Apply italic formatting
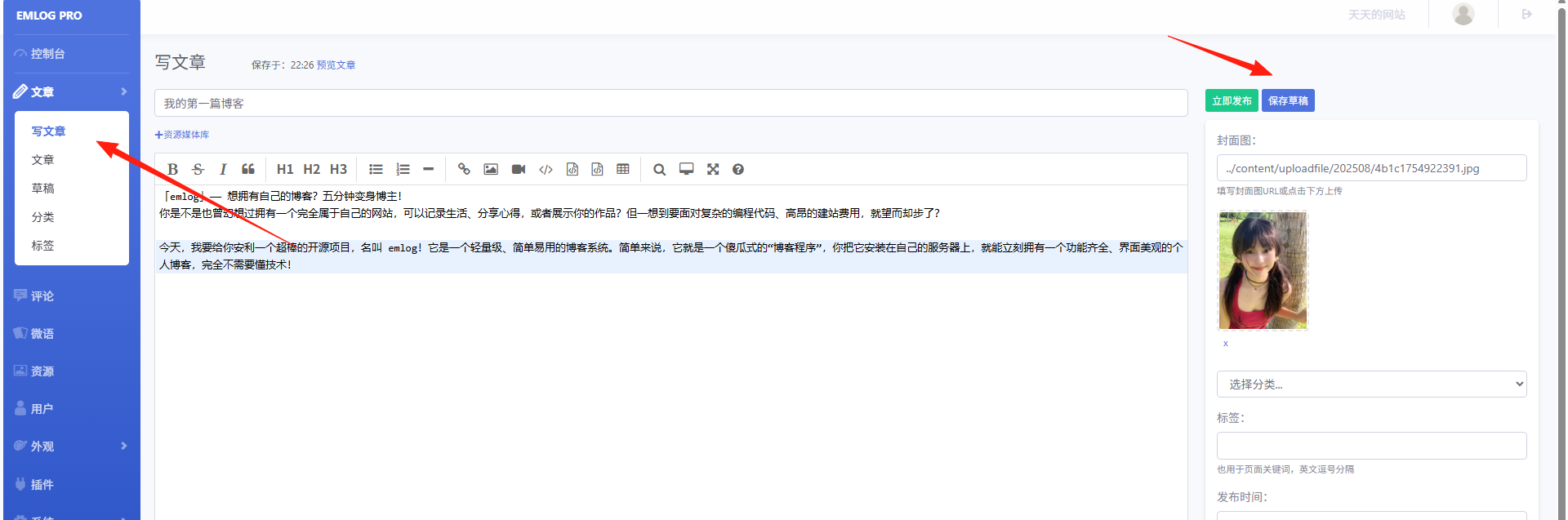This screenshot has height=520, width=1568. 223,169
